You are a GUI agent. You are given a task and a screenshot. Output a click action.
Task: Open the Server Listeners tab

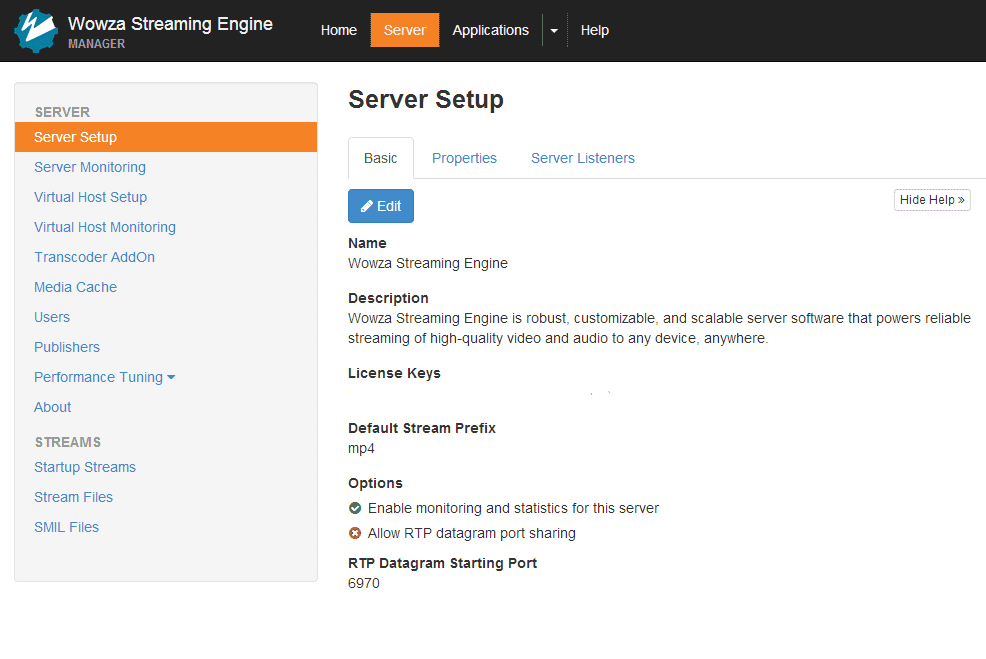pos(583,158)
